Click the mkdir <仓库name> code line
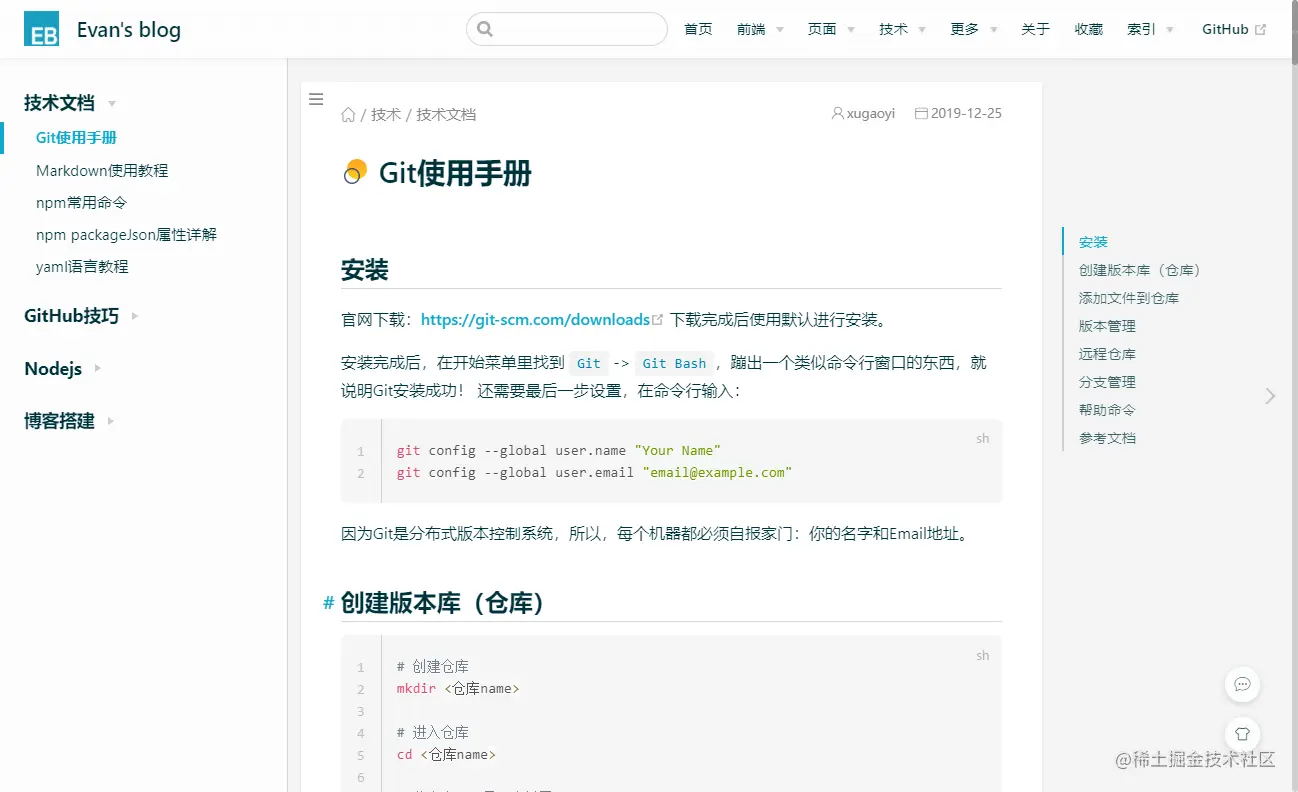This screenshot has width=1298, height=792. (458, 688)
